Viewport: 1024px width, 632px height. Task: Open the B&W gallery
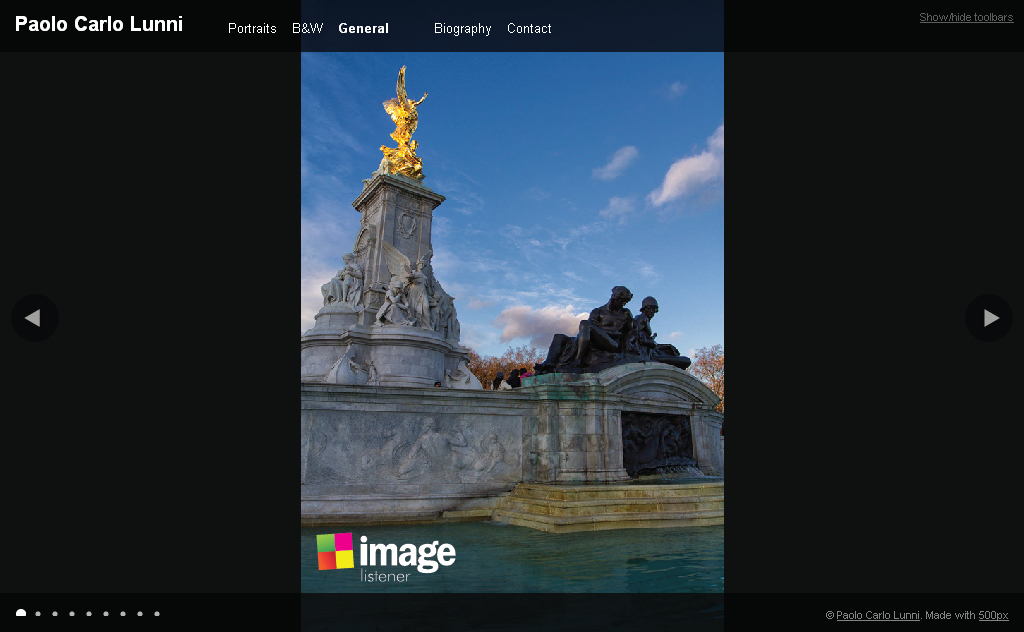point(308,29)
